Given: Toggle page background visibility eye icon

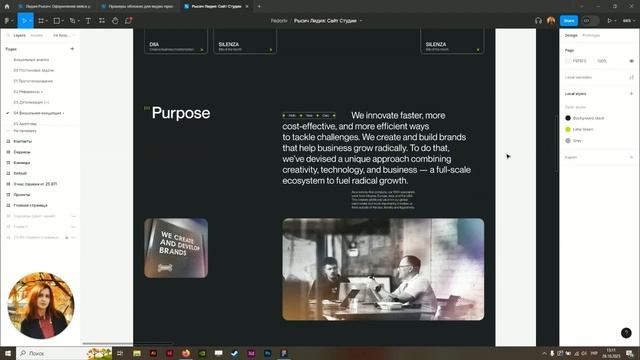Looking at the screenshot, I should (631, 61).
